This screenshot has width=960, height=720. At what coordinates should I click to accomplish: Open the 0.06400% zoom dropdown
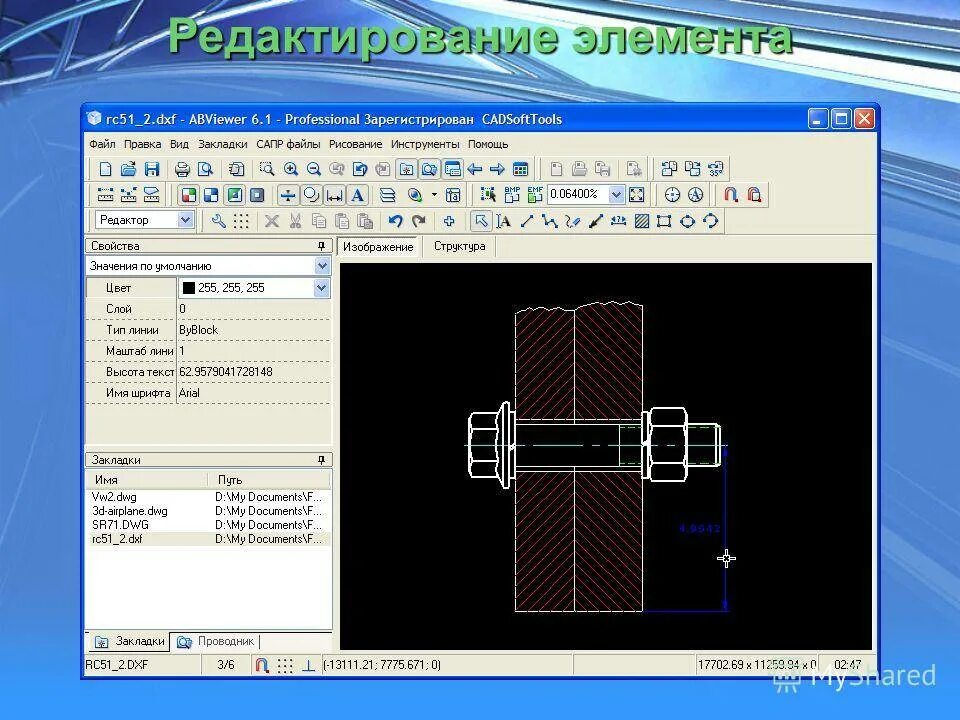617,195
